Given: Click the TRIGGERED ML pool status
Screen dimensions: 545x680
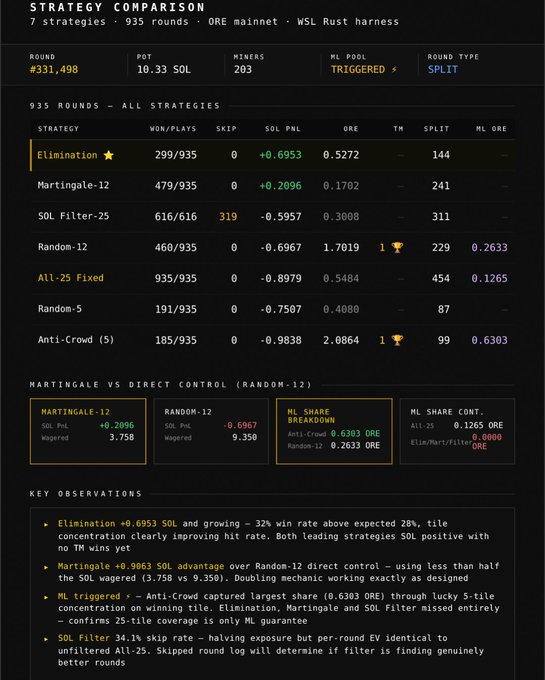Looking at the screenshot, I should (358, 69).
